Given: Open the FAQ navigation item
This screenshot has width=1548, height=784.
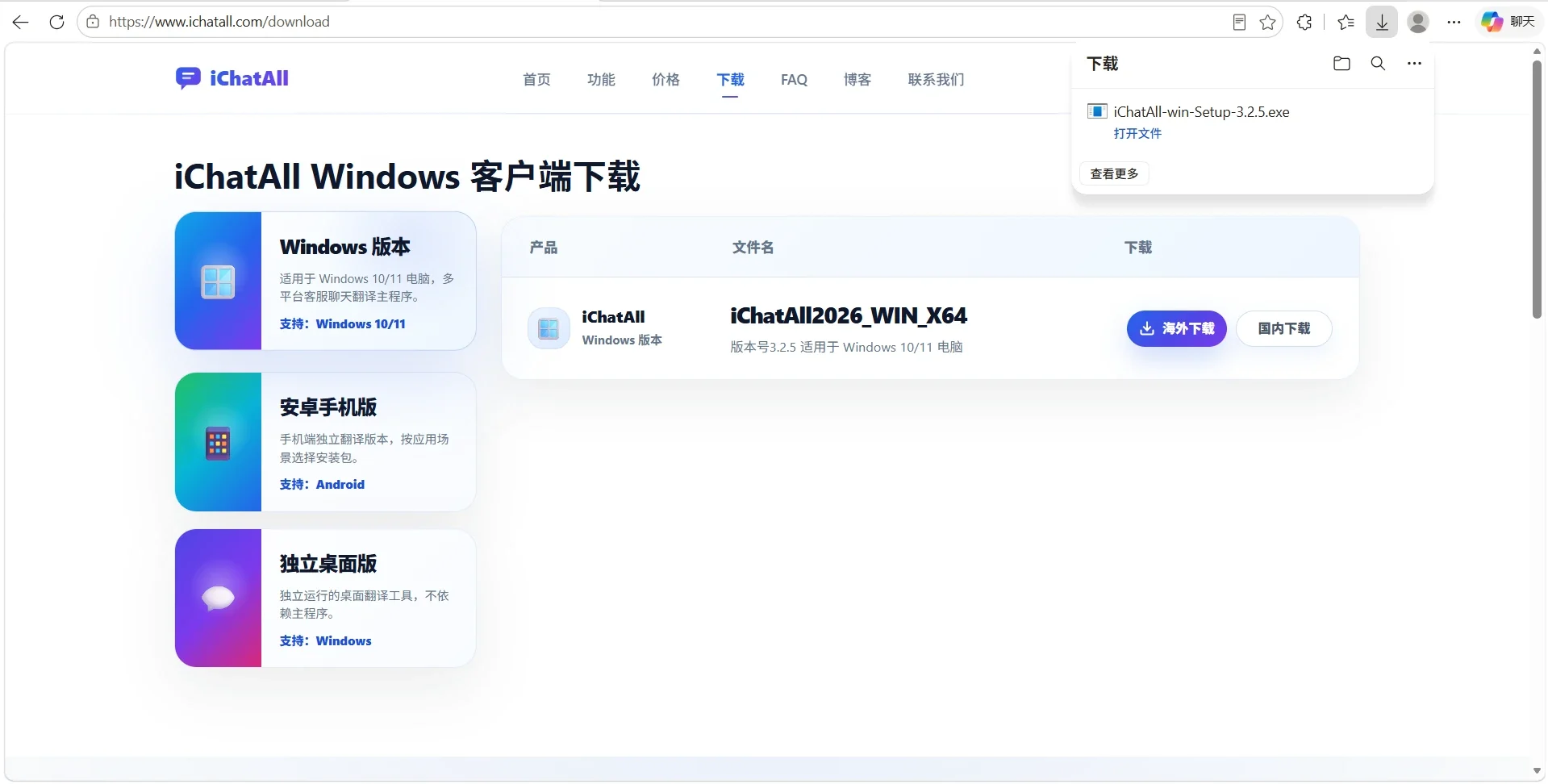Looking at the screenshot, I should click(x=794, y=80).
